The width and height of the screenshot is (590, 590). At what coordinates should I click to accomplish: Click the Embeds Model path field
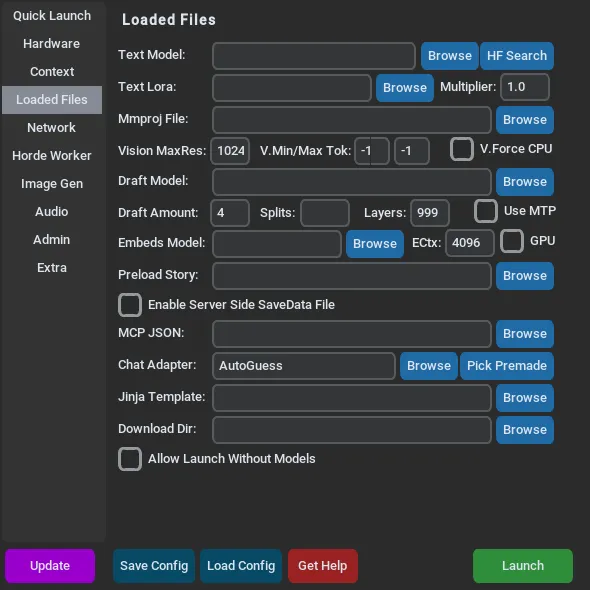[277, 244]
